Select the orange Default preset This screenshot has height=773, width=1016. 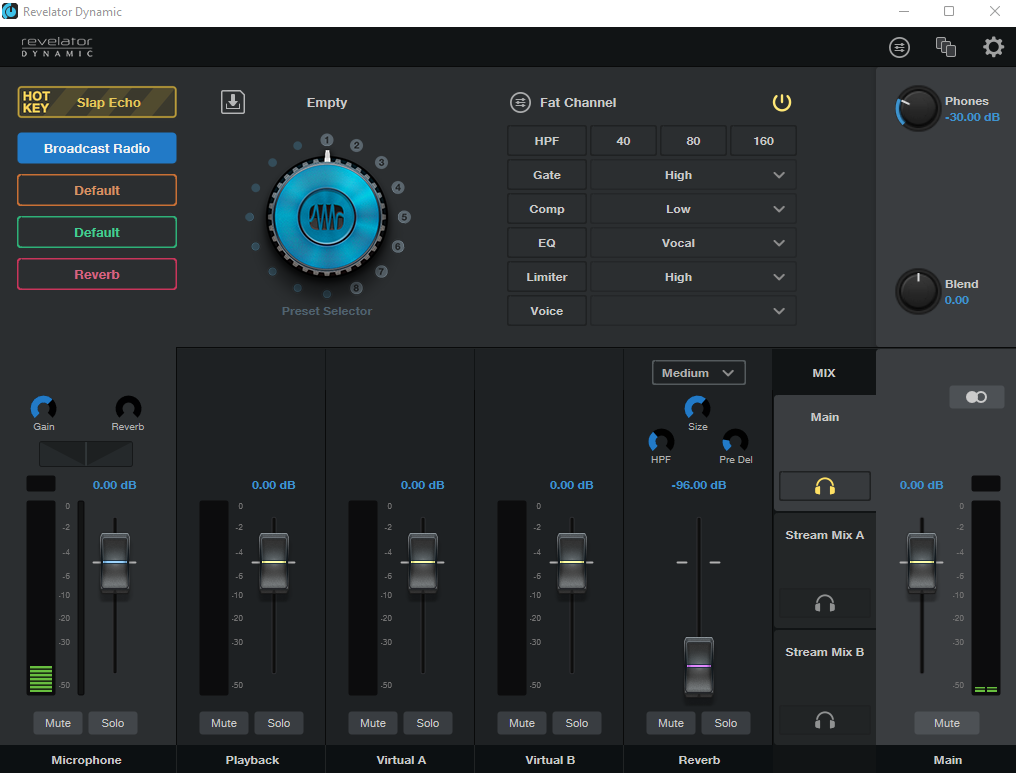(97, 190)
